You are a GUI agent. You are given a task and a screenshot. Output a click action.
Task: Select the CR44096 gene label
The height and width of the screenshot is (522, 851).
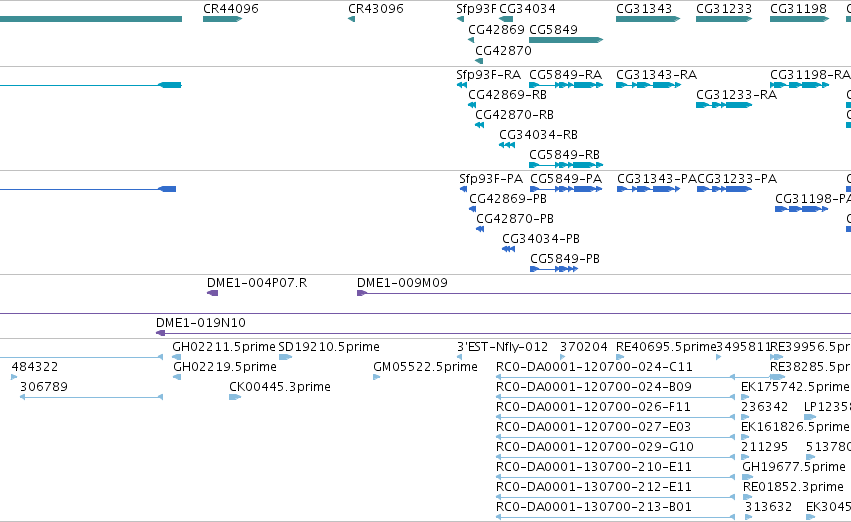231,9
